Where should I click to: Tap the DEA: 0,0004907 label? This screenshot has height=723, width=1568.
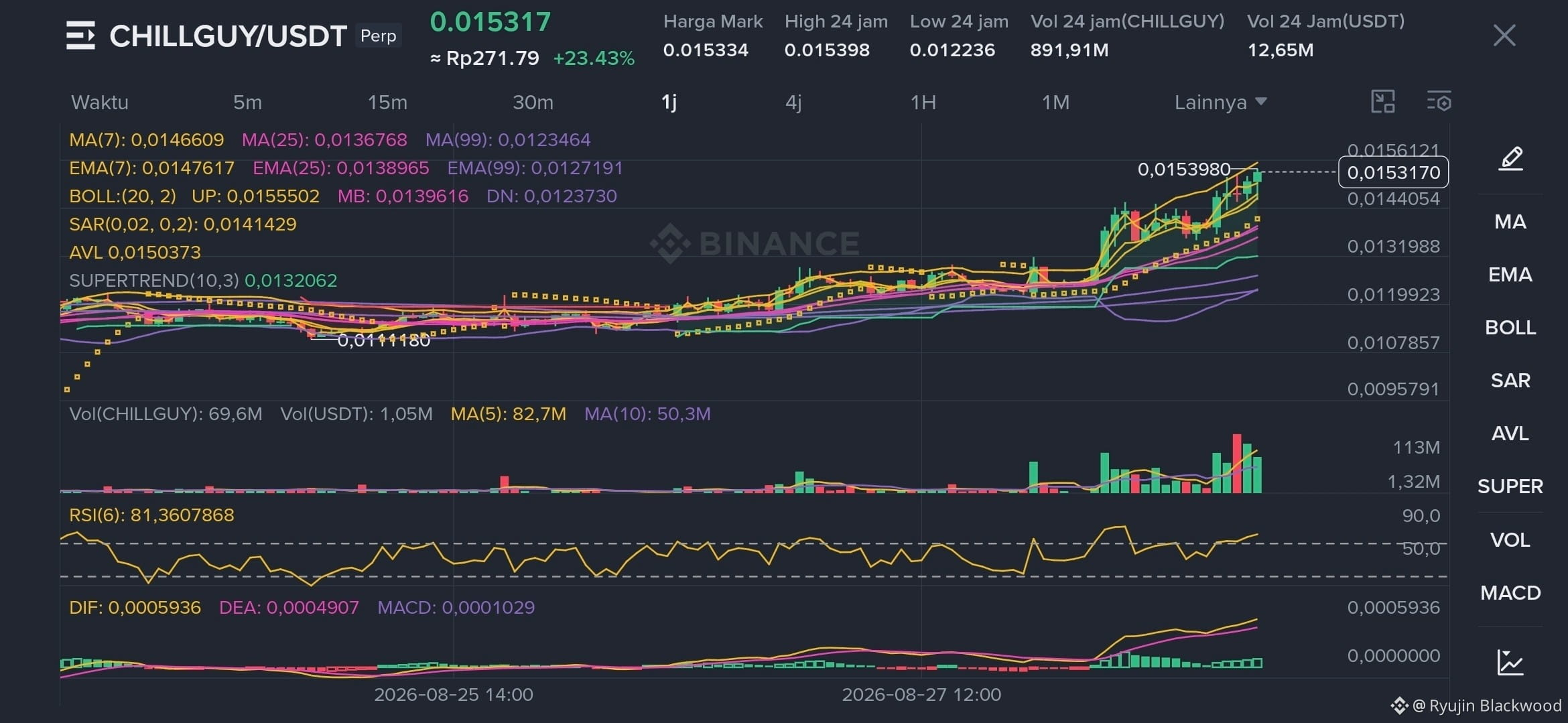point(289,608)
